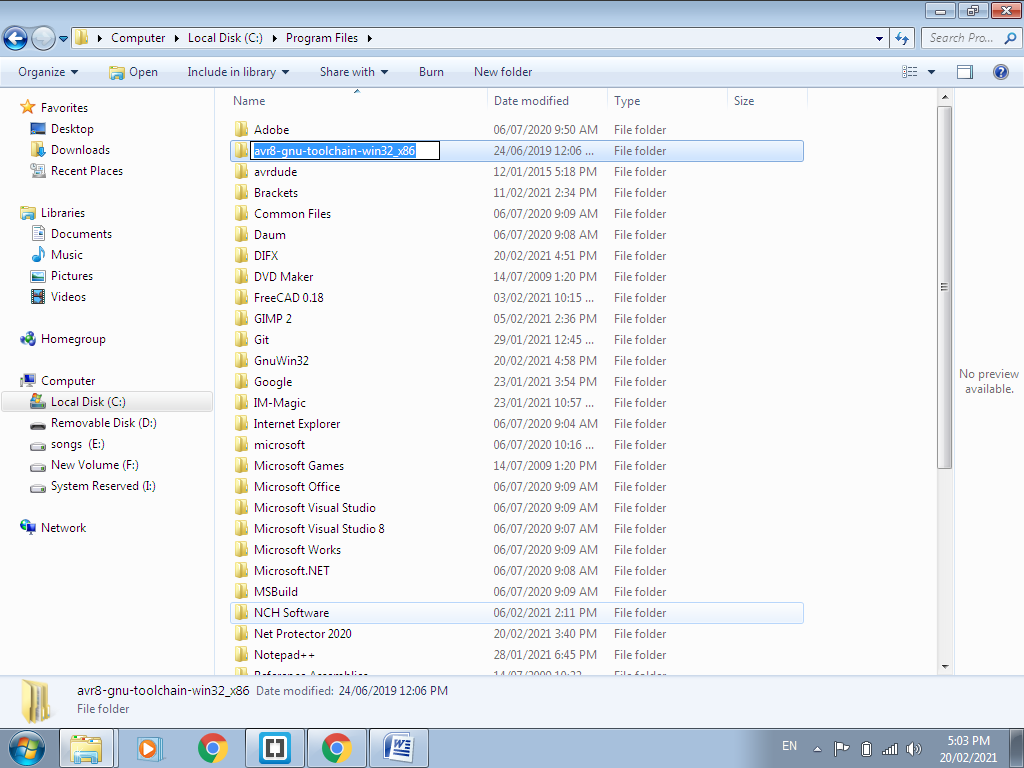Open the Help question mark icon
The width and height of the screenshot is (1024, 768).
(1000, 72)
